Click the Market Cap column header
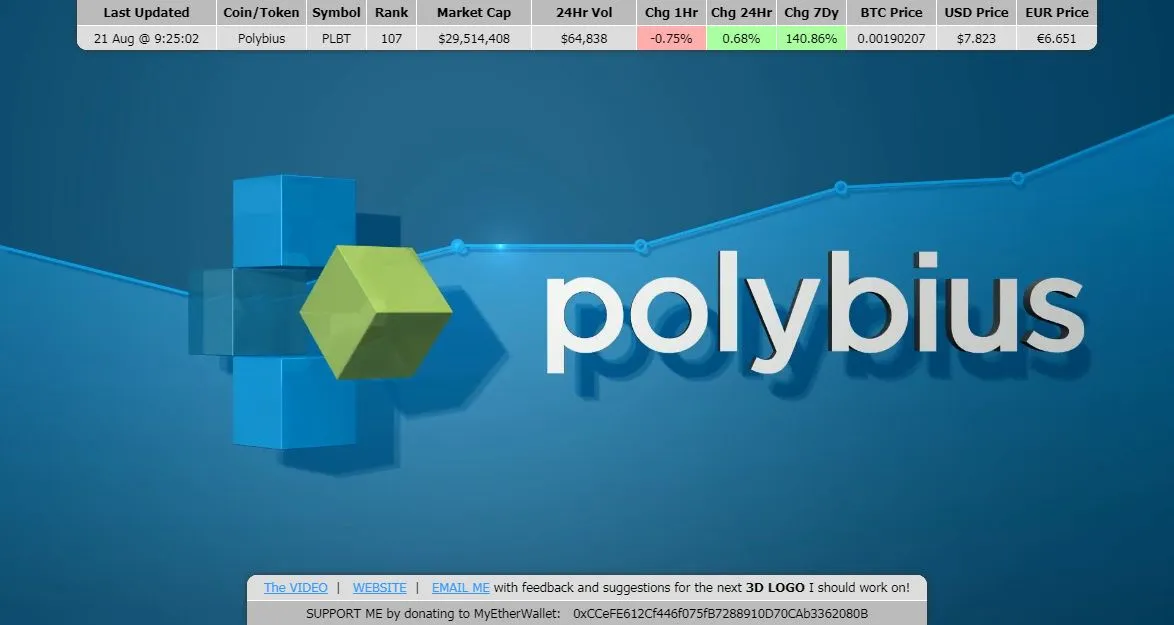Screen dimensions: 1174x625 coord(474,13)
